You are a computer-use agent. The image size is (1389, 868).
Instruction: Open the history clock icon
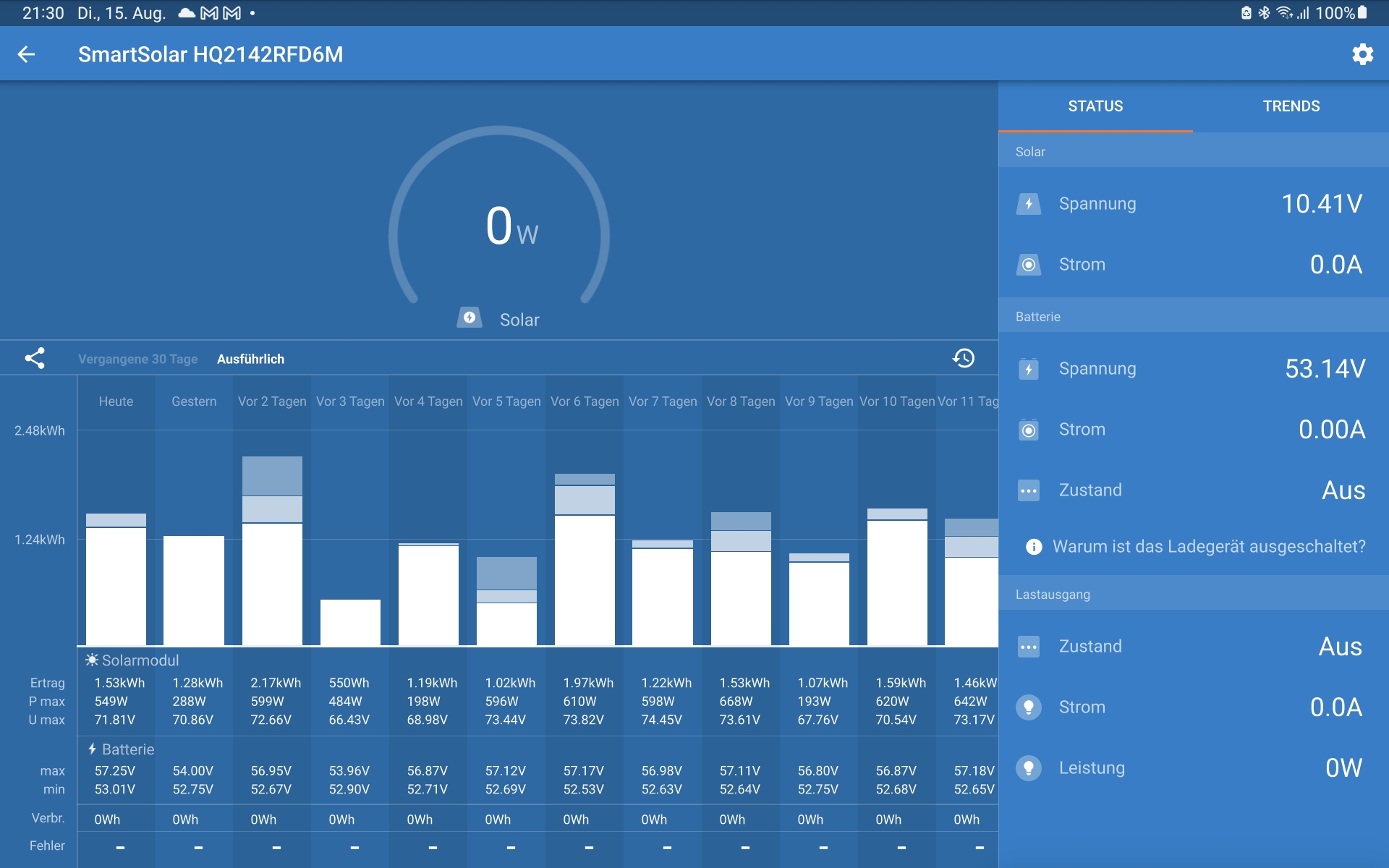coord(963,359)
